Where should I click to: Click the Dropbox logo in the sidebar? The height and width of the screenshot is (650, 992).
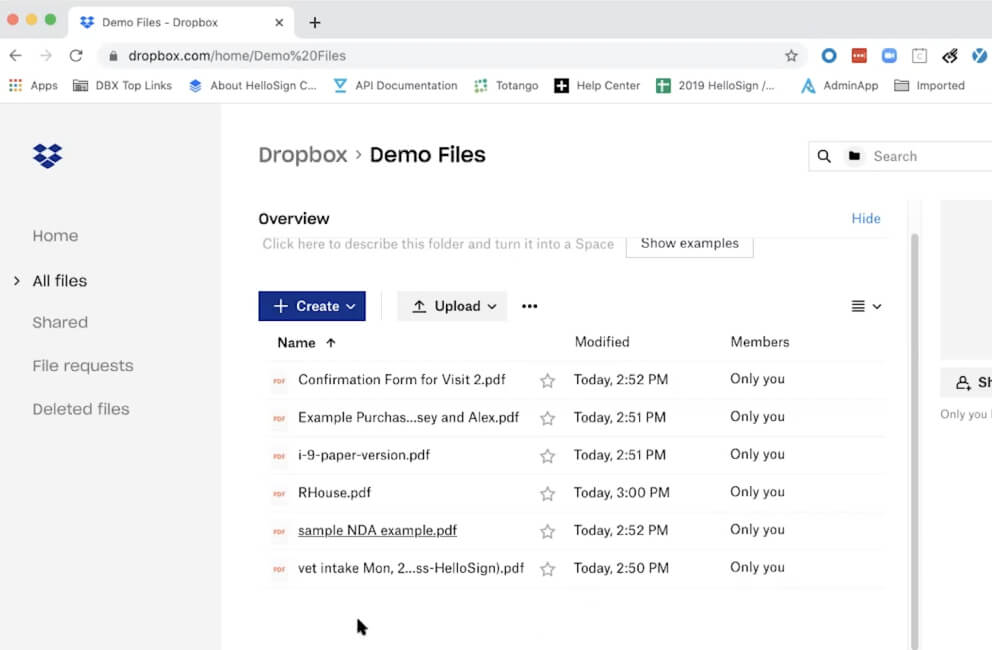click(x=47, y=156)
